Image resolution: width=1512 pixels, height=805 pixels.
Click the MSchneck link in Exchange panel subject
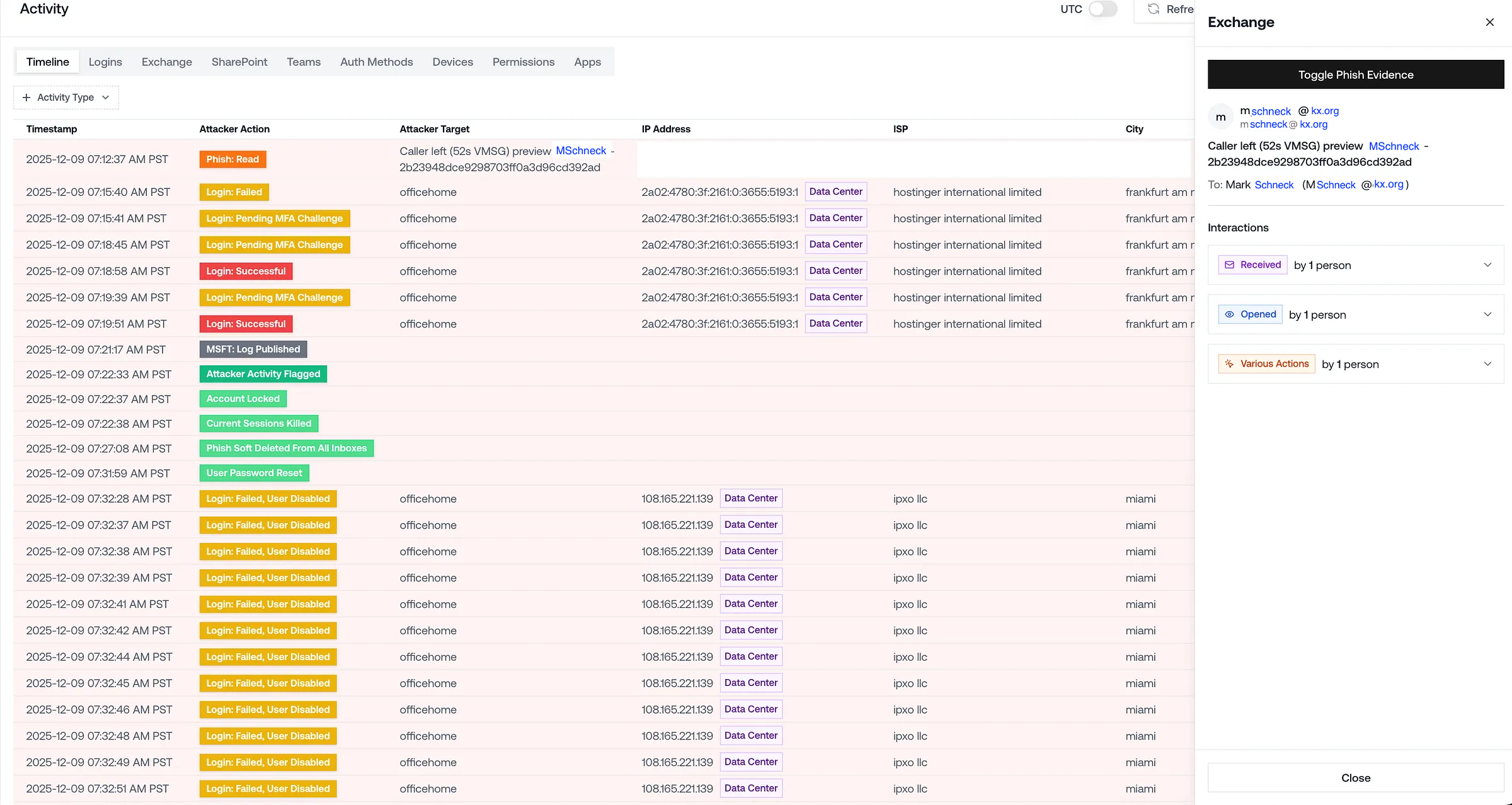[1394, 146]
